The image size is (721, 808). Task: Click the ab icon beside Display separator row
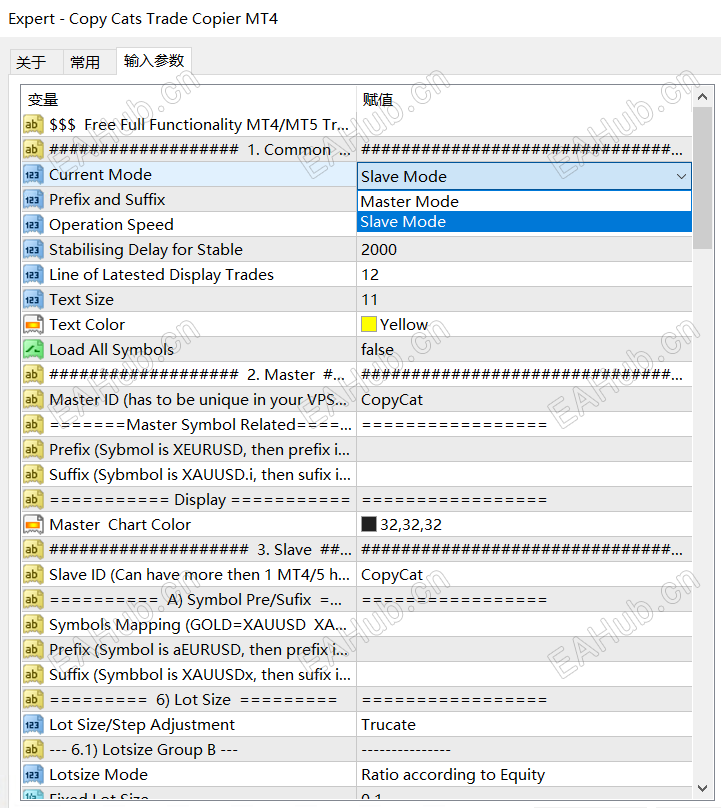pyautogui.click(x=32, y=499)
